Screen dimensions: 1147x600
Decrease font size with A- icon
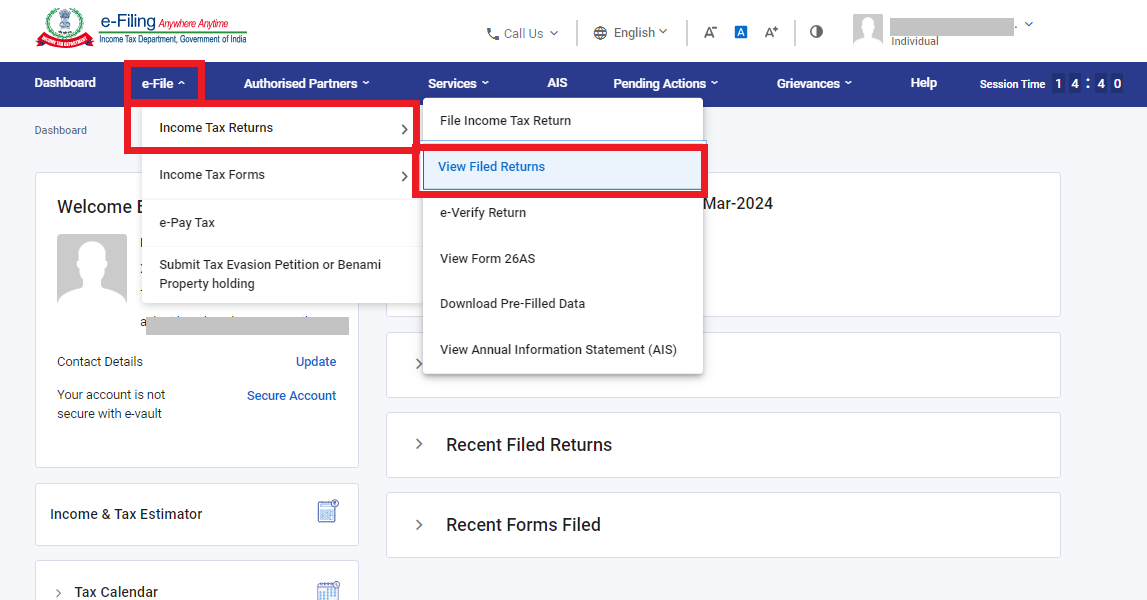coord(710,32)
